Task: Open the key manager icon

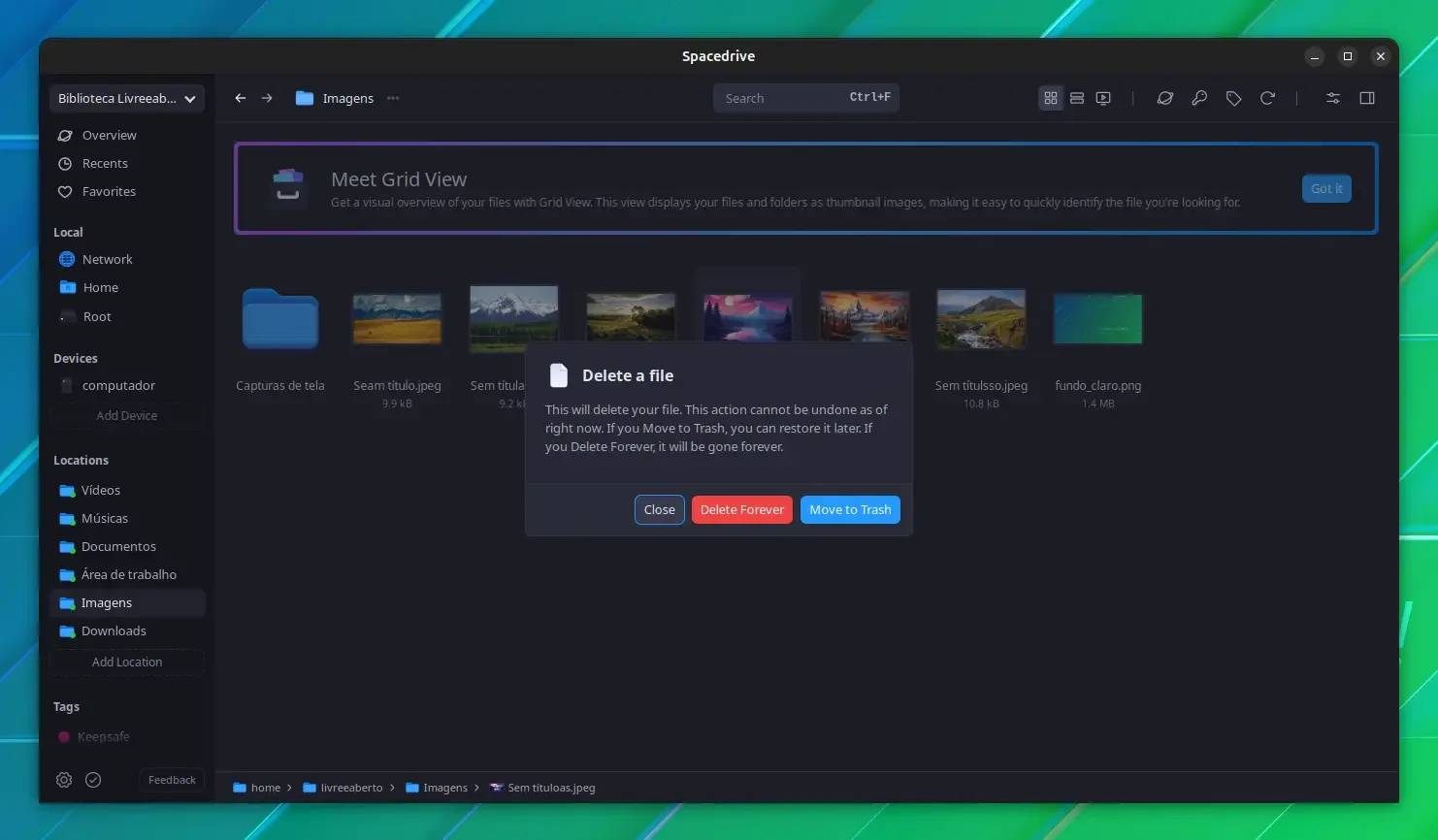Action: [1199, 98]
